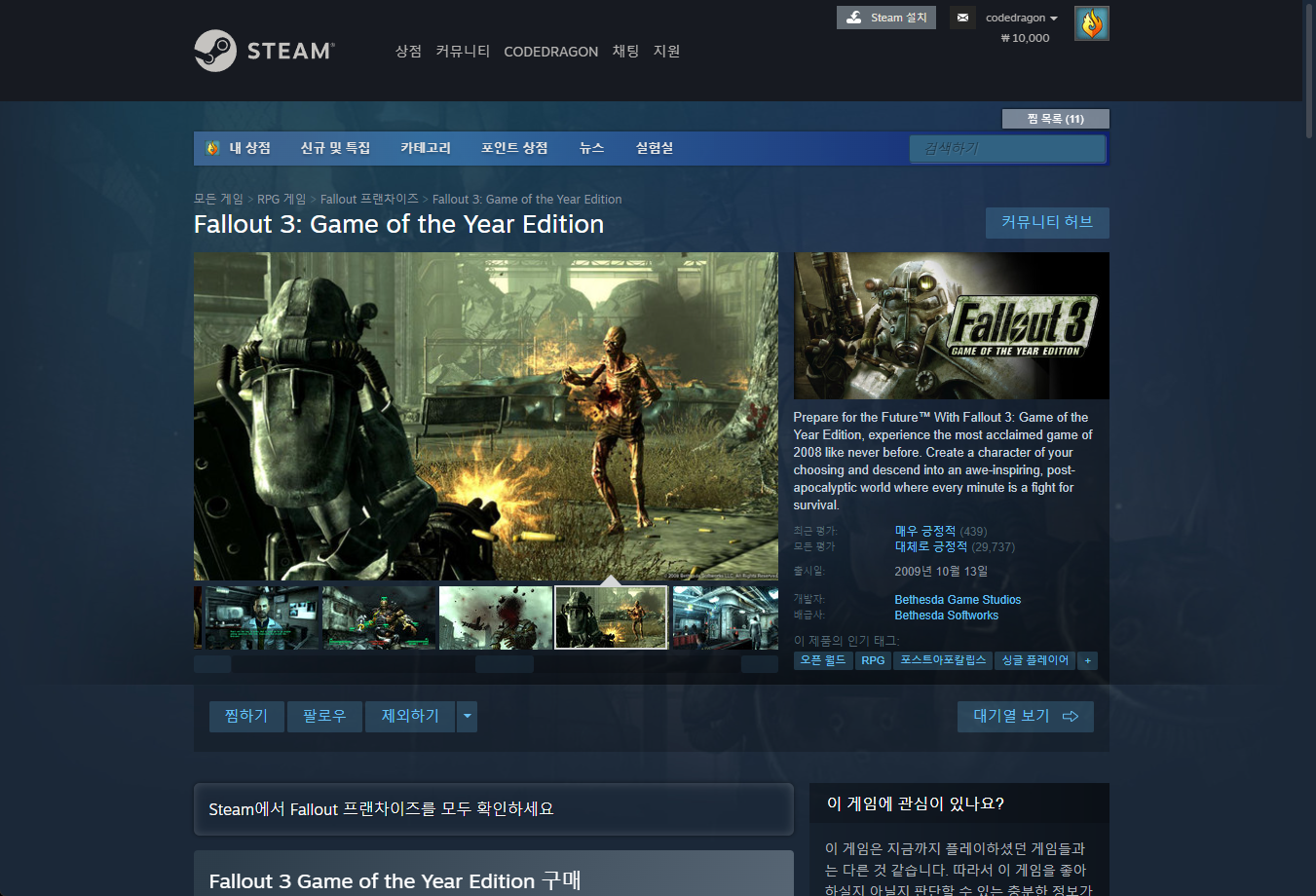This screenshot has width=1316, height=896.
Task: Click the 내 상점 tab icon
Action: [x=213, y=148]
